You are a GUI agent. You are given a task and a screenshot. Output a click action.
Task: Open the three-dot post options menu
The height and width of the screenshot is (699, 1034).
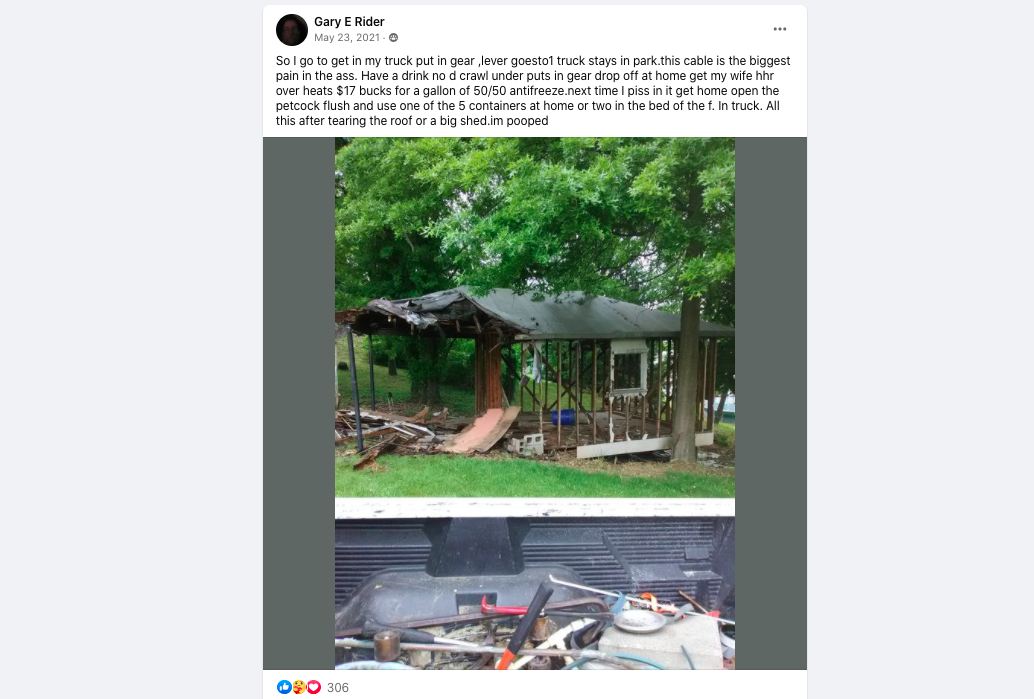coord(779,29)
